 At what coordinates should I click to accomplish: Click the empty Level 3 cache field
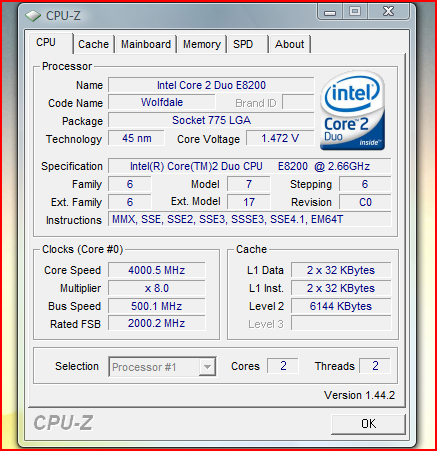(341, 323)
